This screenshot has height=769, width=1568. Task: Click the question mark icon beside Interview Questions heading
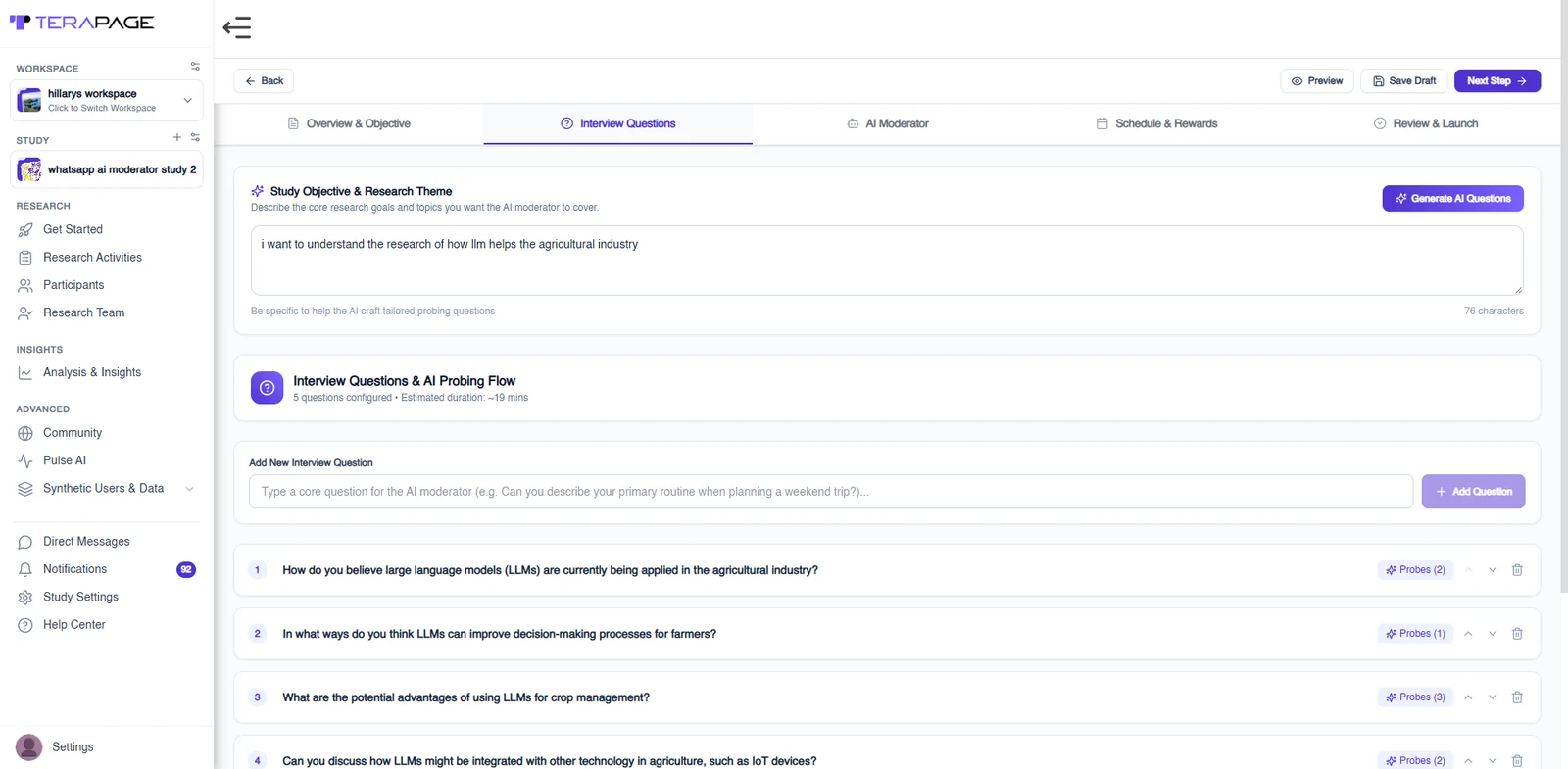[x=267, y=388]
